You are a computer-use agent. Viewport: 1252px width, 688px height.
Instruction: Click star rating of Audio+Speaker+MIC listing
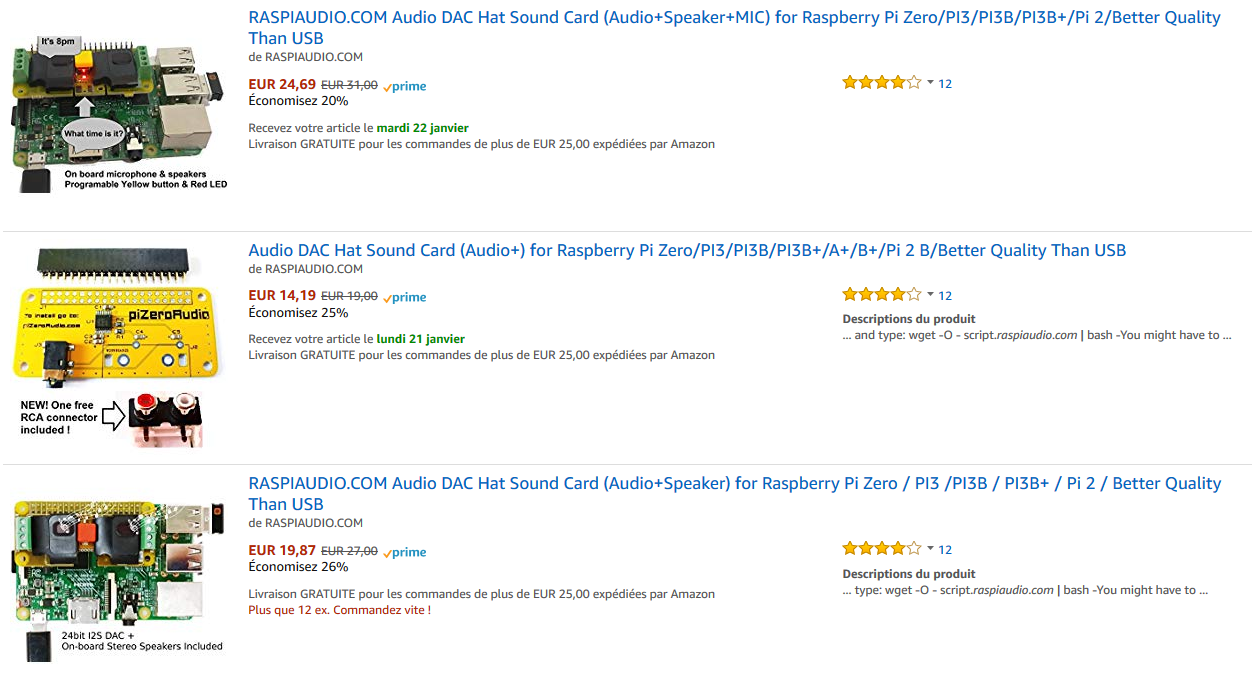click(x=881, y=83)
